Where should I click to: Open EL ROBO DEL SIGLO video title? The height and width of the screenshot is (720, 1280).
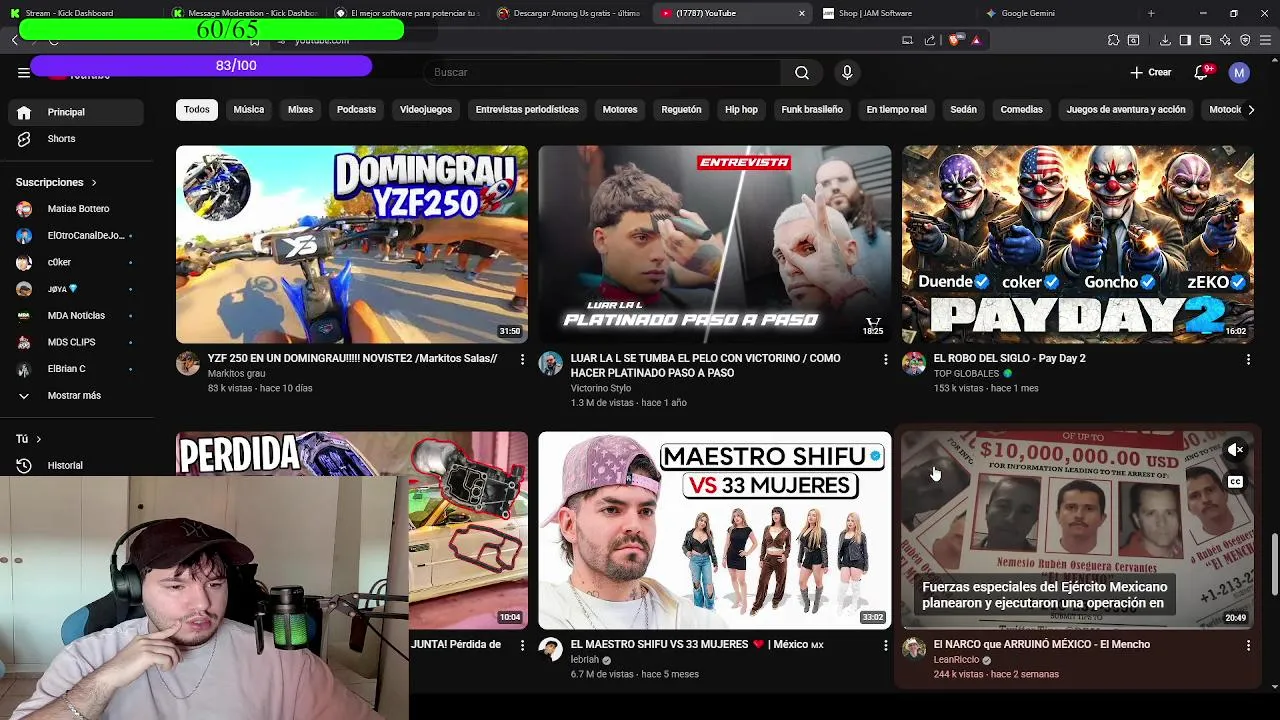click(x=1009, y=358)
